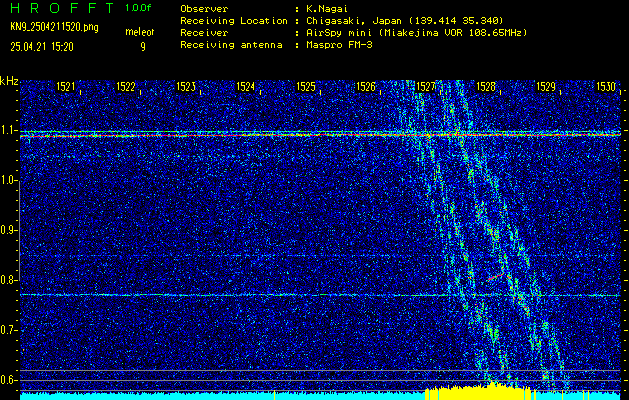The image size is (629, 400).
Task: Click filename KN9_2504211520.png
Action: click(x=55, y=27)
